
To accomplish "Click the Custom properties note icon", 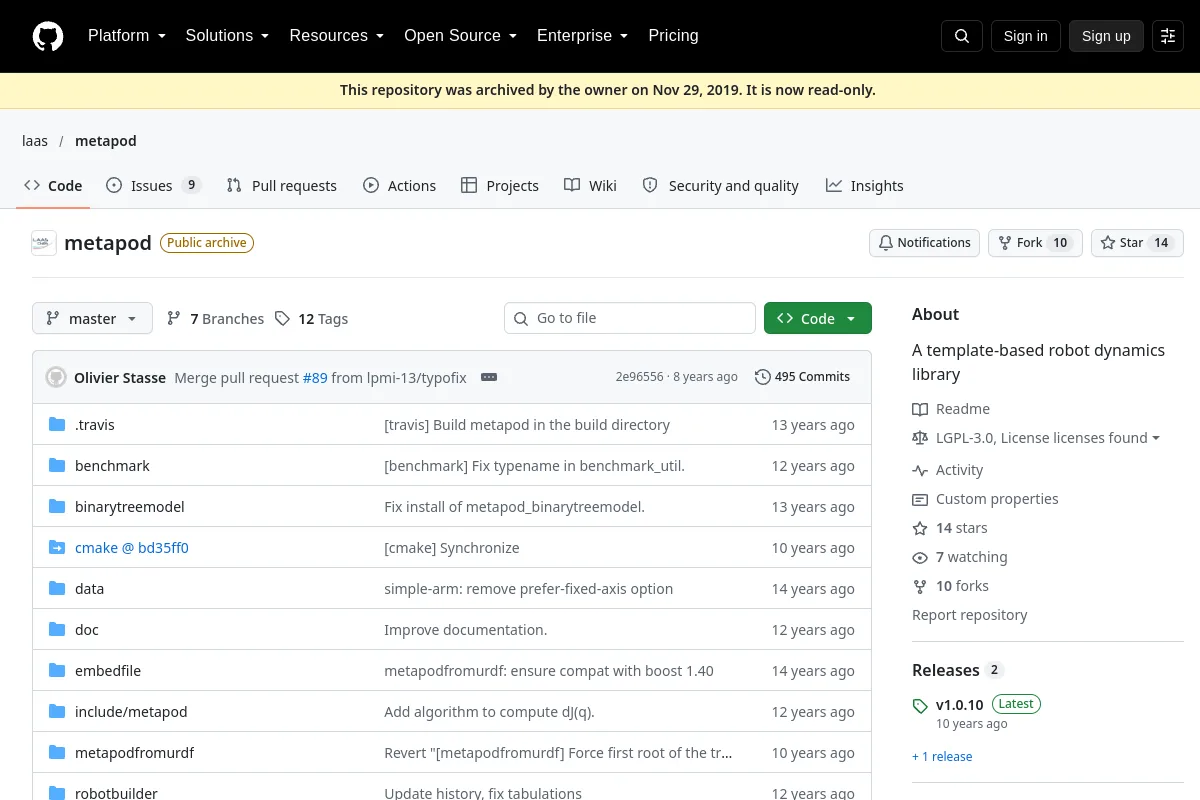I will coord(920,499).
